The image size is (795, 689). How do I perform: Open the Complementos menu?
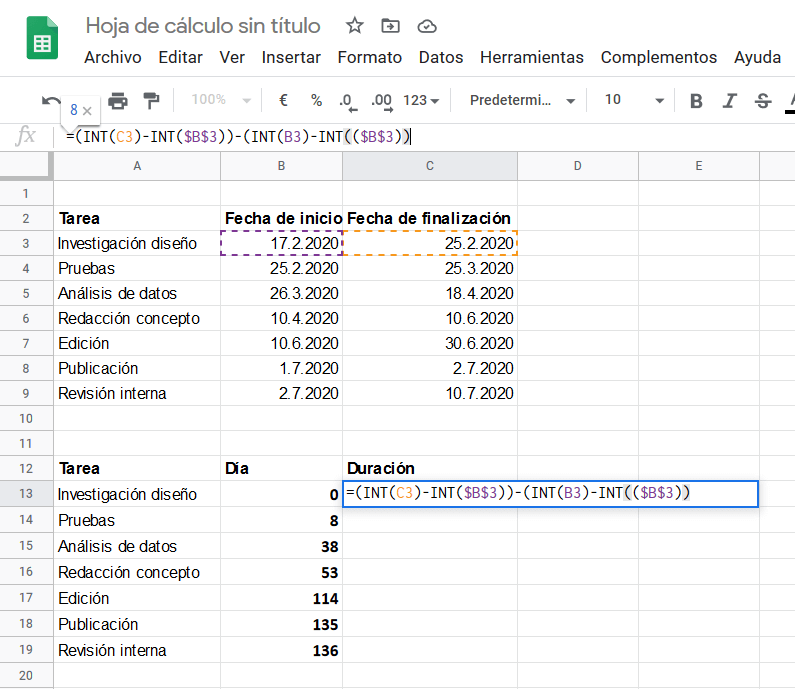[x=659, y=57]
